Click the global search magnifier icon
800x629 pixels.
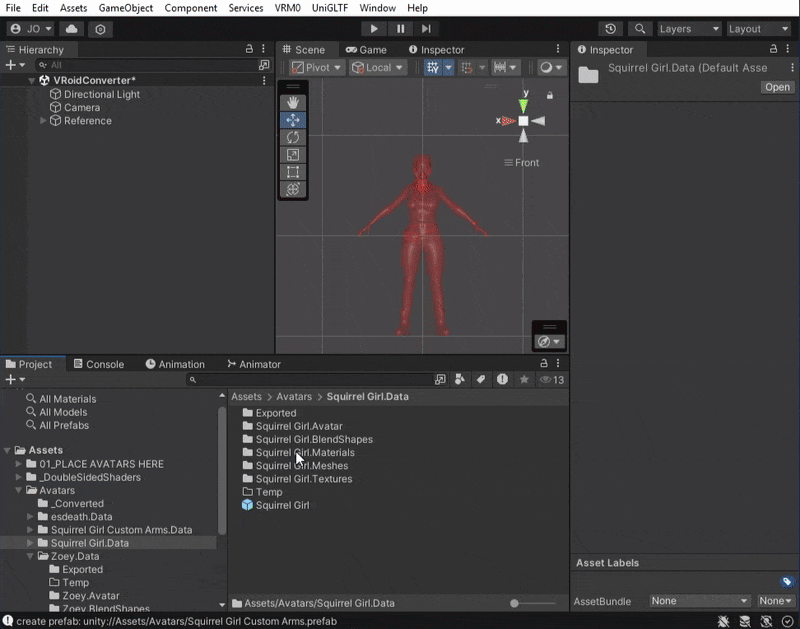pos(639,29)
